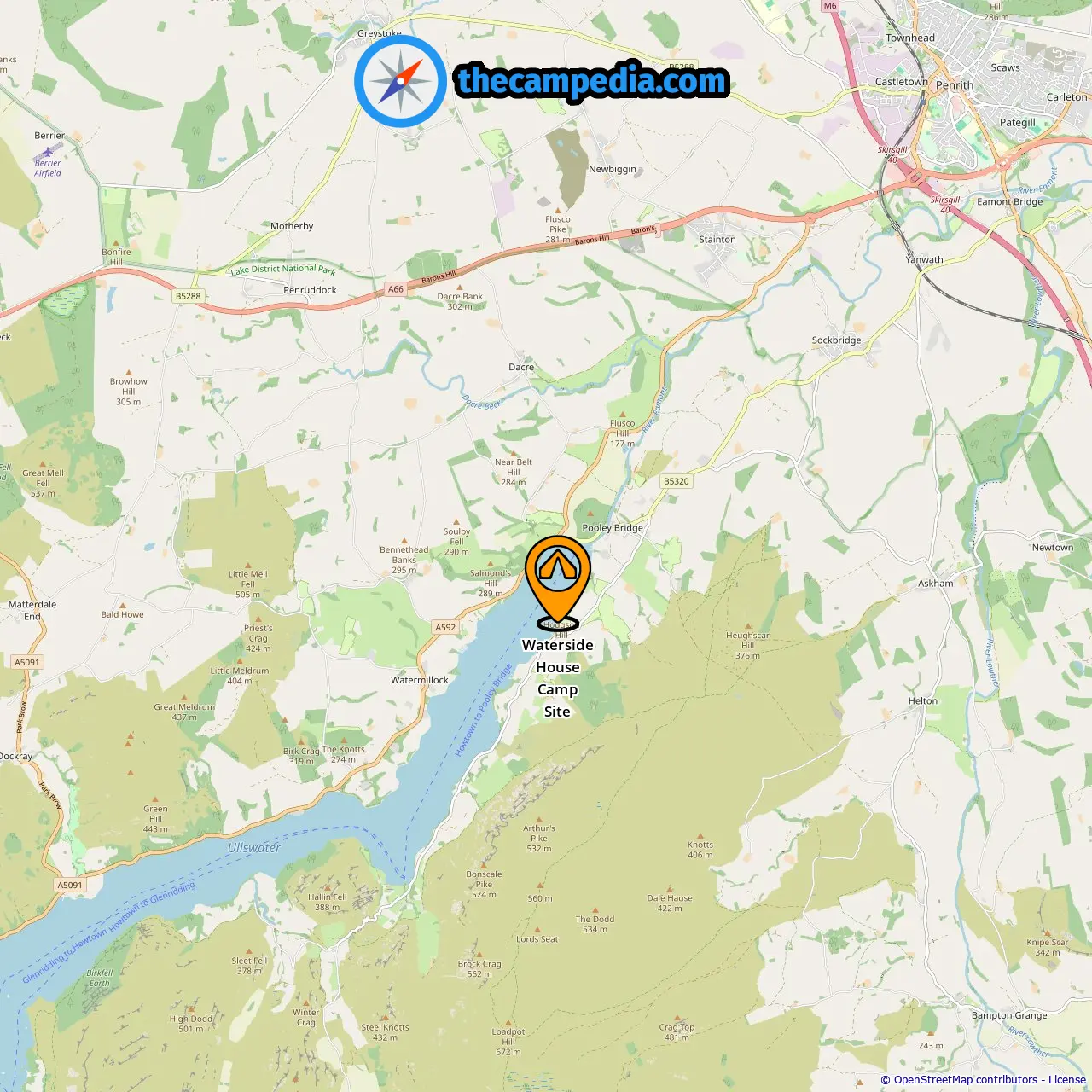The height and width of the screenshot is (1092, 1092).
Task: Click the M6 motorway shield
Action: pyautogui.click(x=830, y=6)
